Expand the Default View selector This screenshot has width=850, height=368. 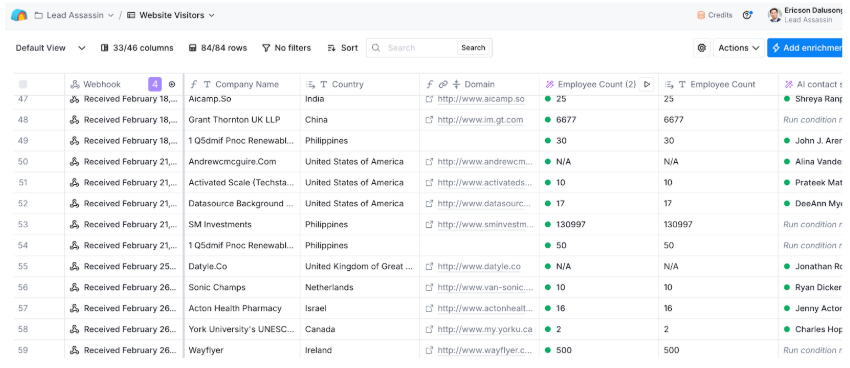click(x=50, y=48)
